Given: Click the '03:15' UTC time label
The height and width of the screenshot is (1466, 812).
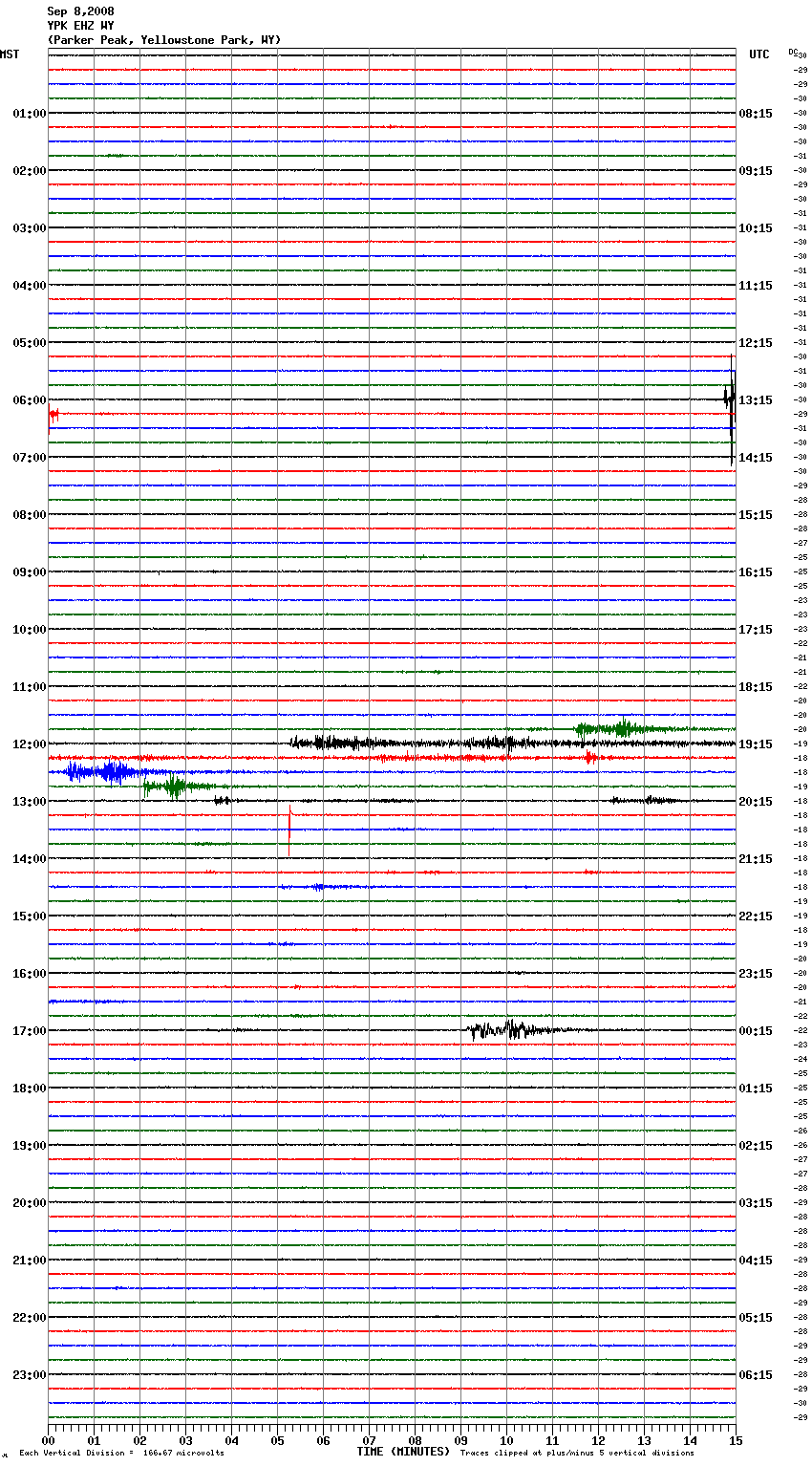Looking at the screenshot, I should (756, 1203).
